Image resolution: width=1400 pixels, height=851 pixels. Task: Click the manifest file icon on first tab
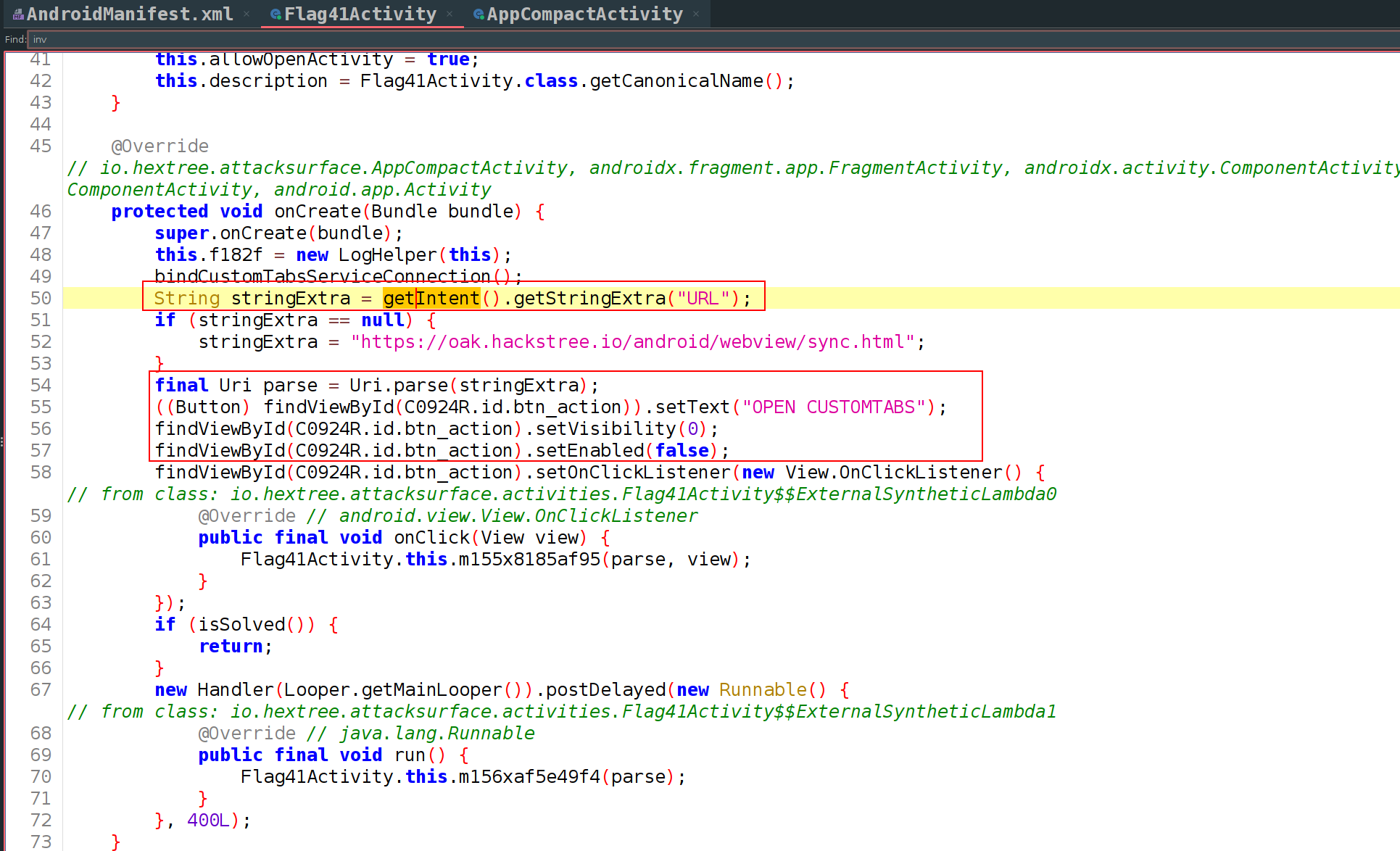[x=18, y=14]
